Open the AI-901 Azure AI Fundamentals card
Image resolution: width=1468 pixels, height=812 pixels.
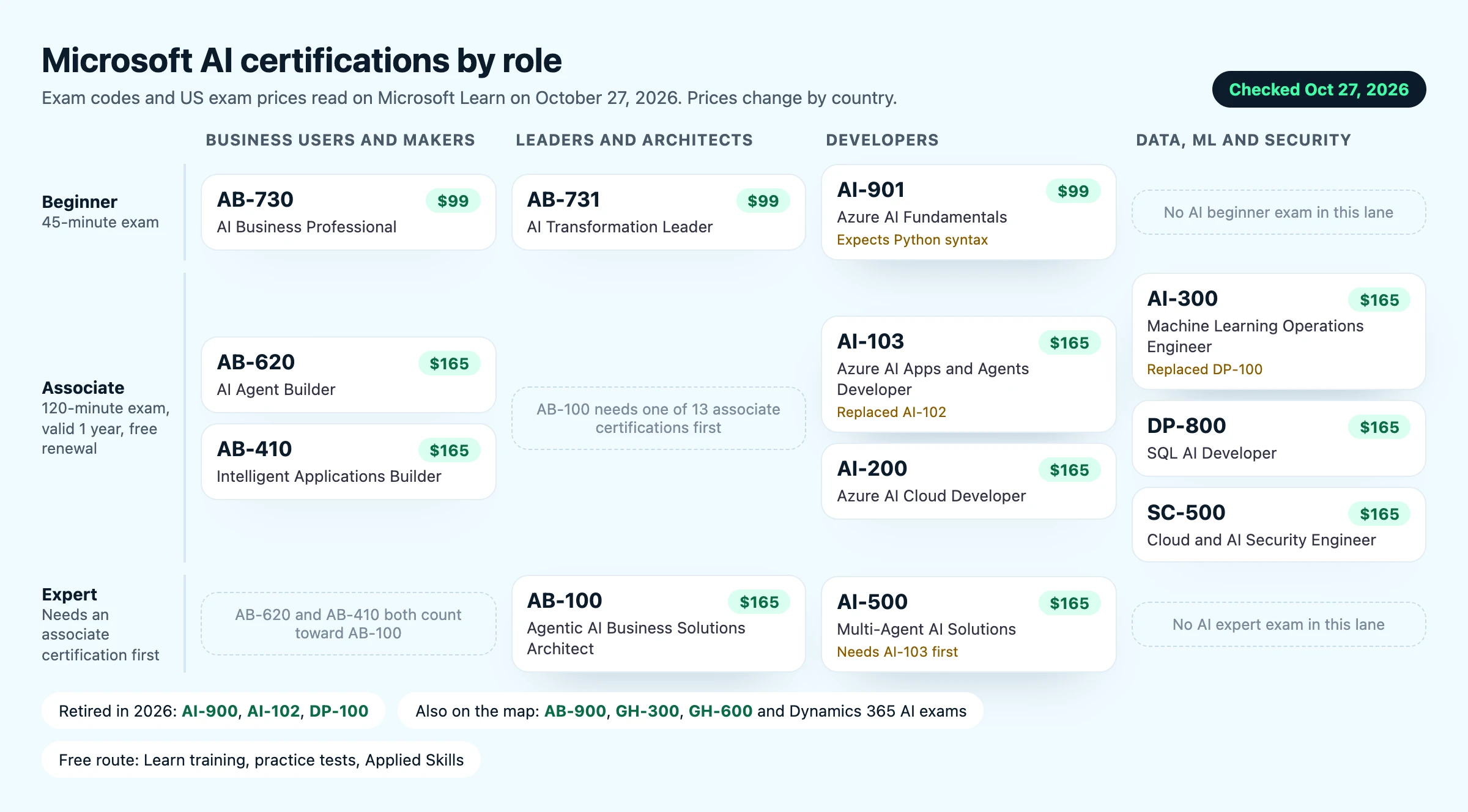(x=969, y=212)
